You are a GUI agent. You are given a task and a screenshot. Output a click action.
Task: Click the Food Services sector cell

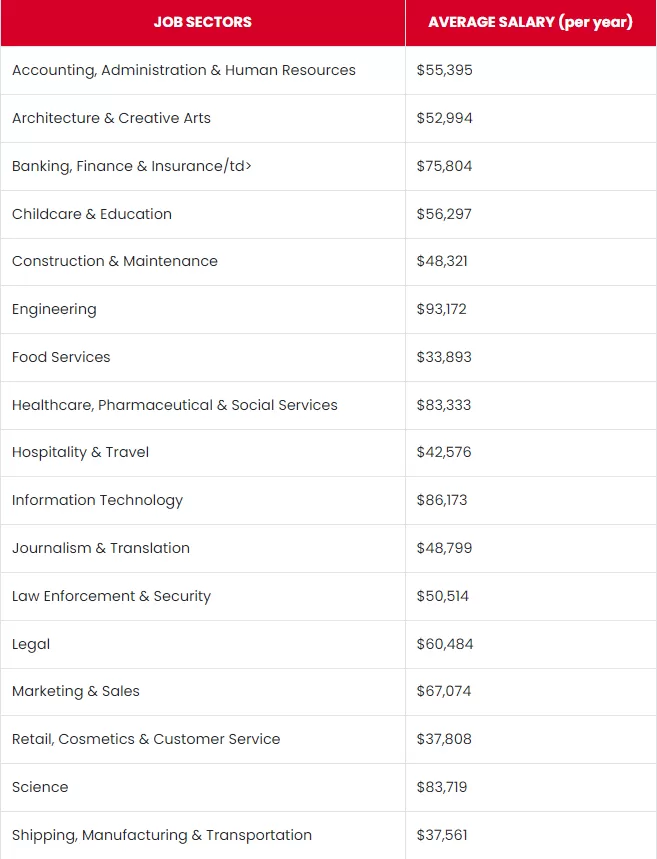(x=203, y=357)
